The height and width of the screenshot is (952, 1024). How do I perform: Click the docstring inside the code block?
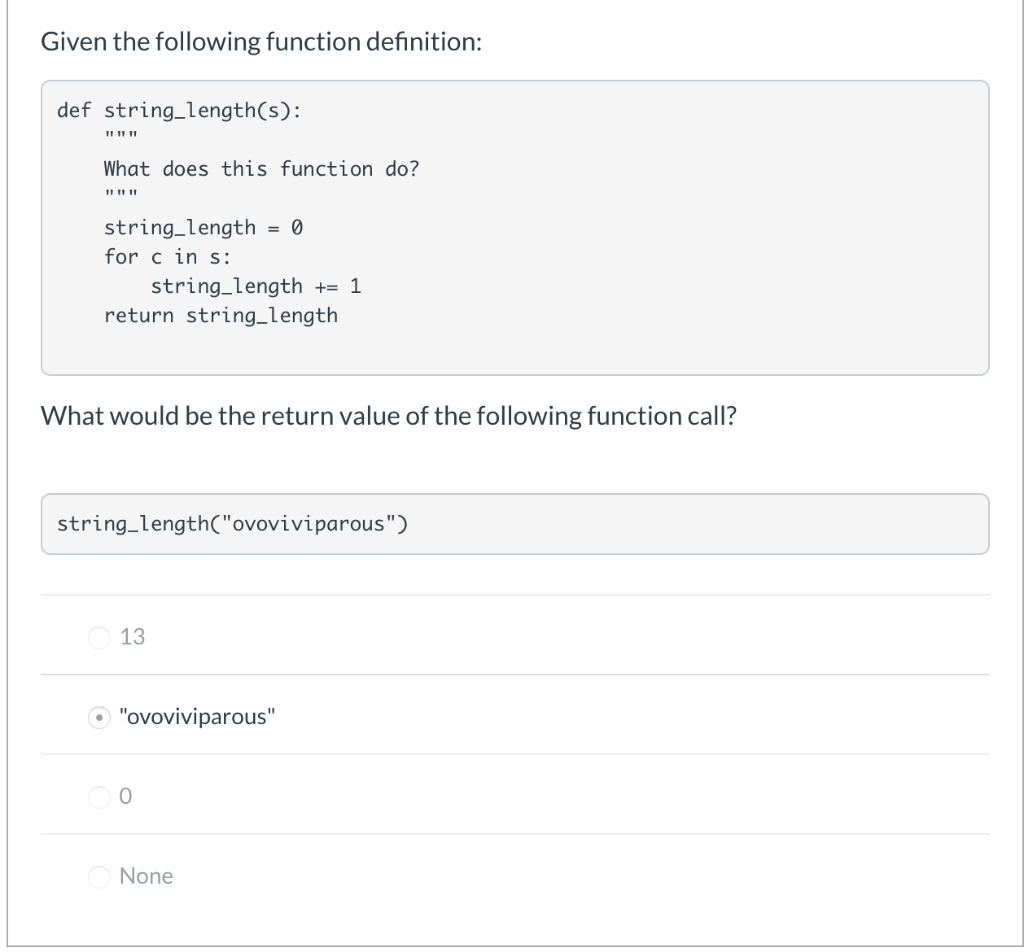click(x=261, y=168)
